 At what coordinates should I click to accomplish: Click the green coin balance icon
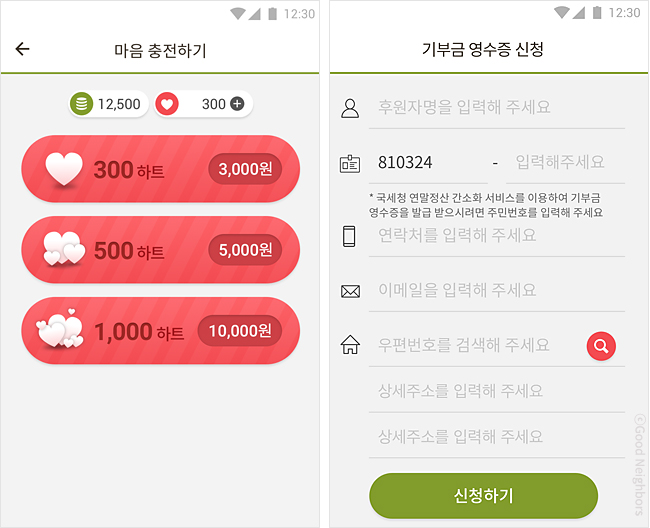tap(82, 104)
